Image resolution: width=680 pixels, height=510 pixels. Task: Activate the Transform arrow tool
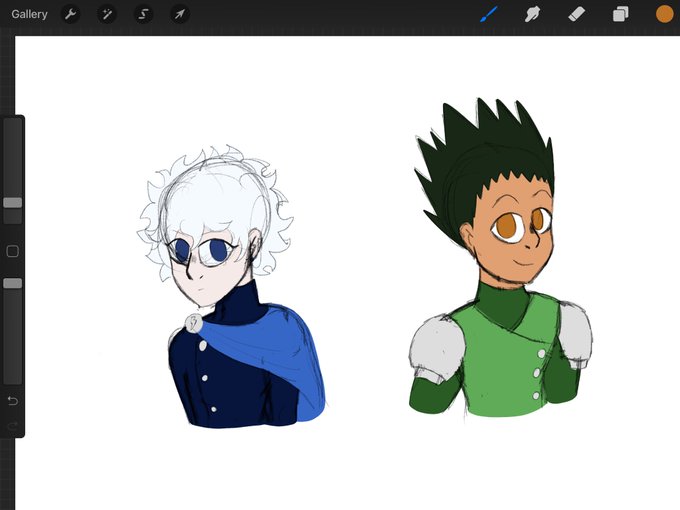(180, 15)
